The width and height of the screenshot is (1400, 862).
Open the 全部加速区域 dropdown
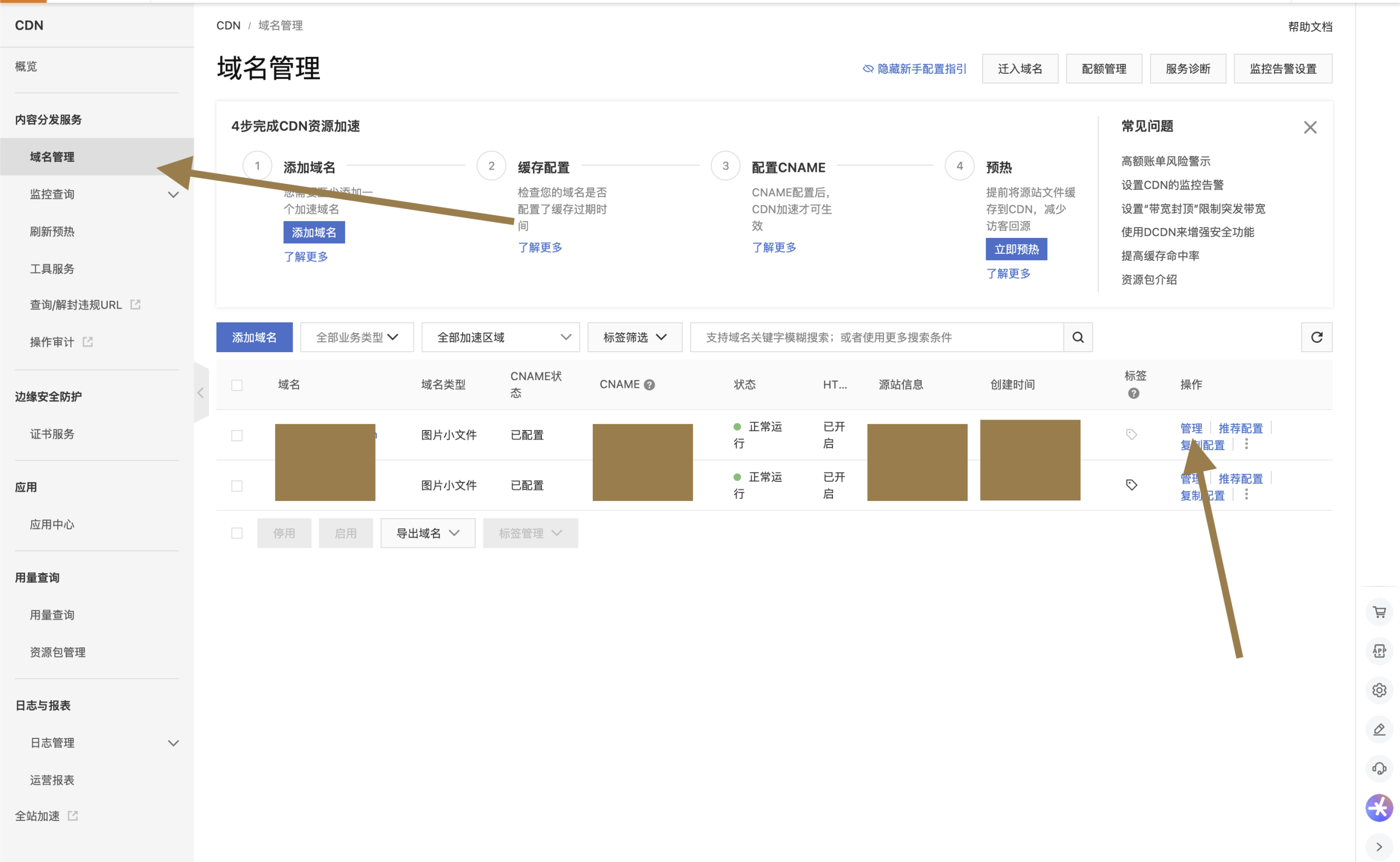tap(500, 337)
